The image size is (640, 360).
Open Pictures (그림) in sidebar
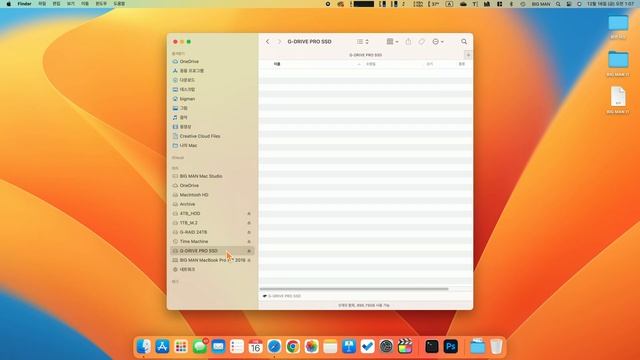tap(184, 109)
